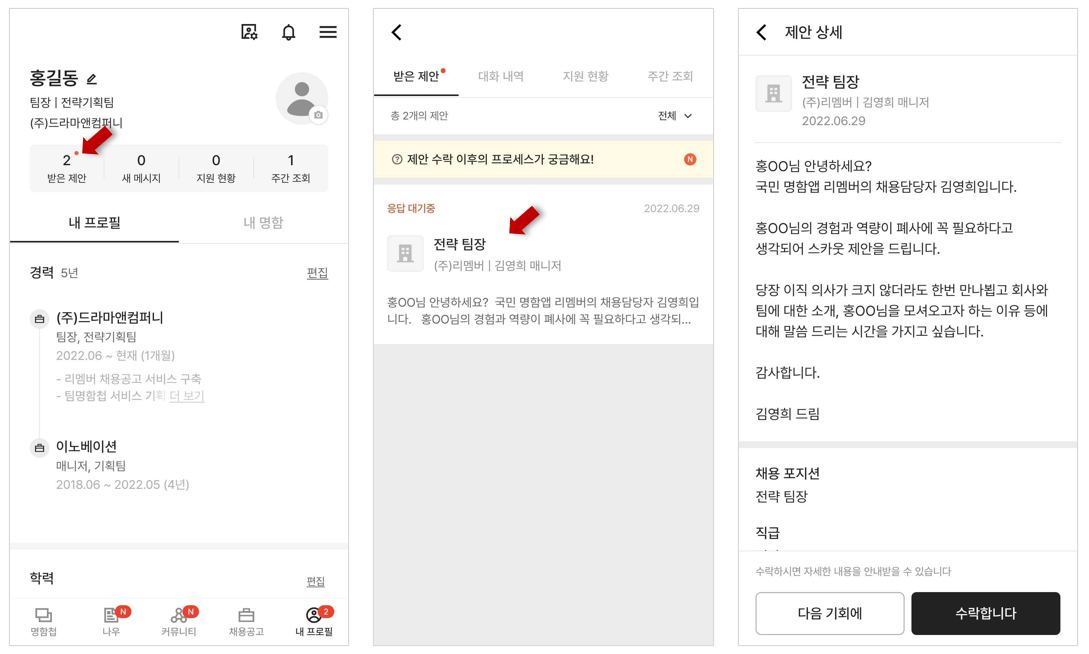Click the N badge on yellow banner
The height and width of the screenshot is (654, 1089).
(x=690, y=160)
